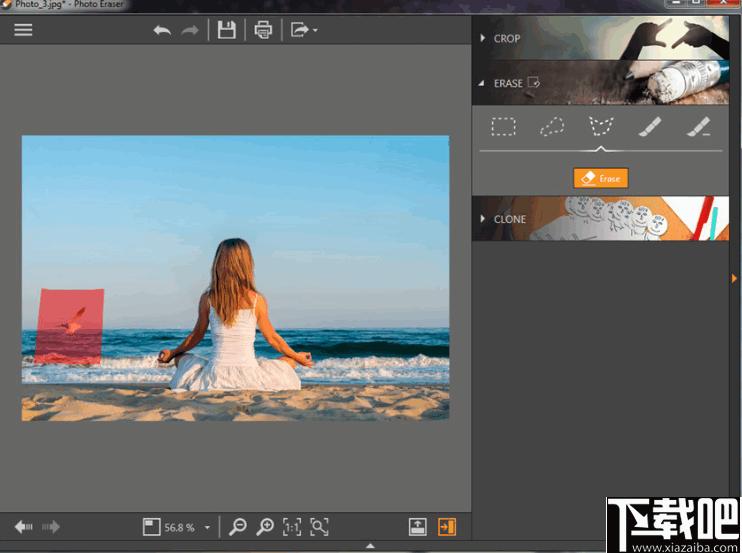
Task: Click the red selection over the bird
Action: [69, 326]
